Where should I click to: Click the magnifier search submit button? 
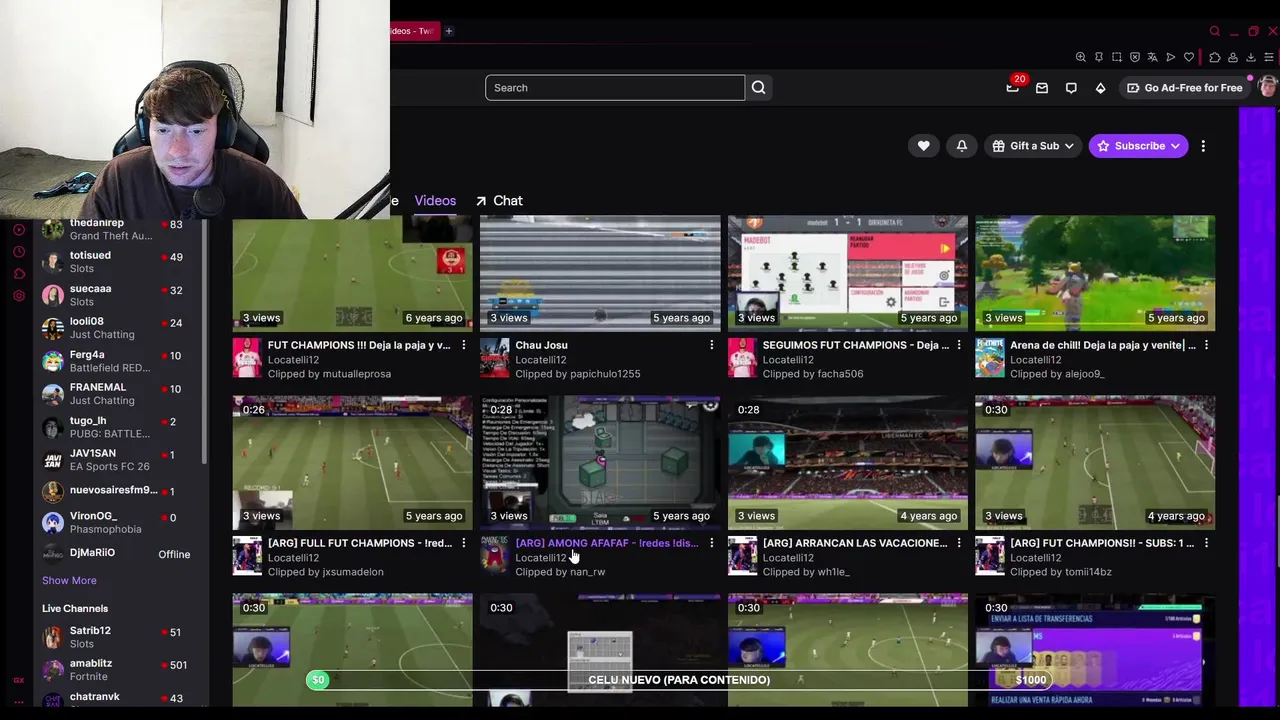point(759,88)
